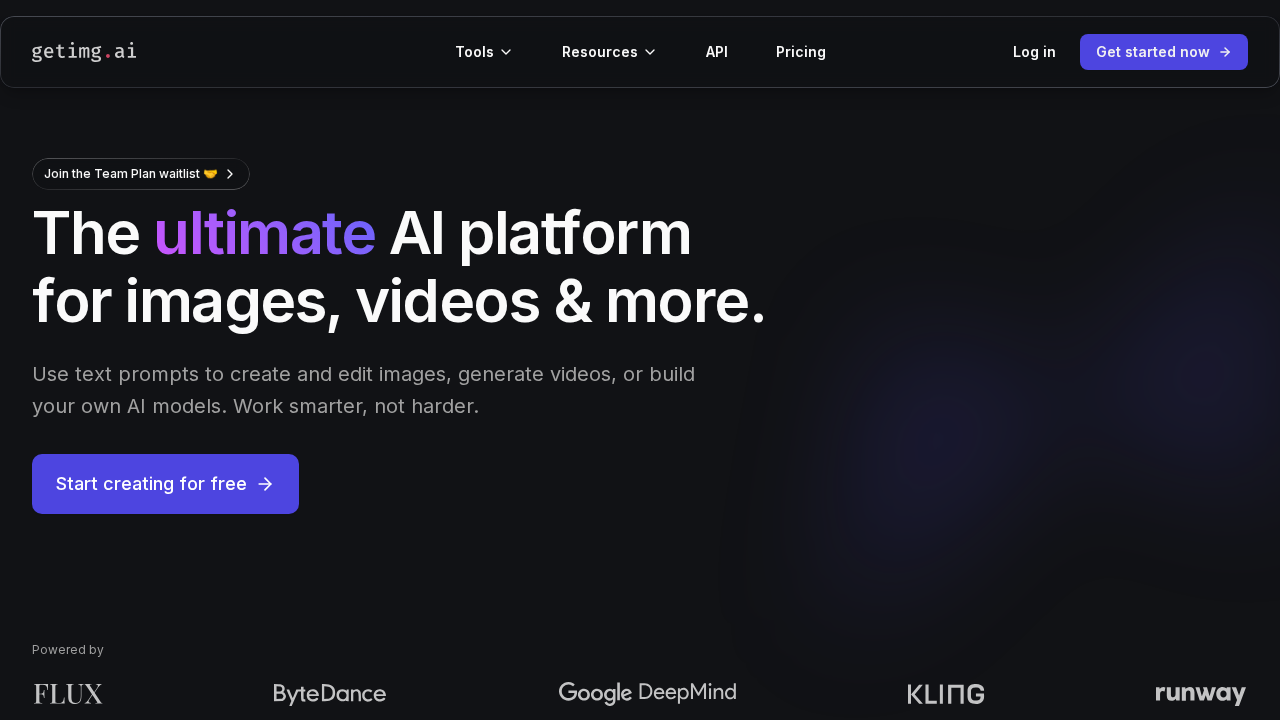Click Start creating for free
Viewport: 1280px width, 720px height.
click(152, 484)
